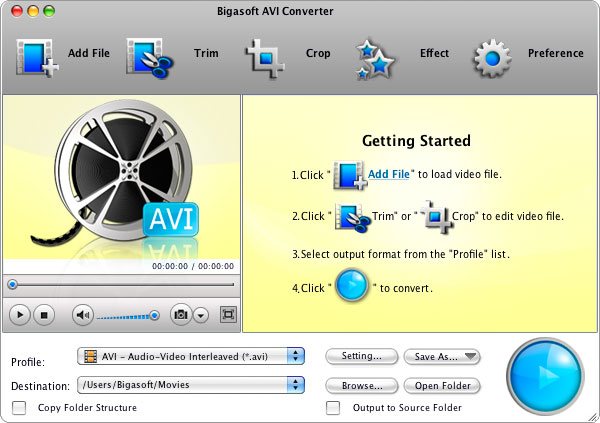Open the Preference gear icon

tap(492, 58)
